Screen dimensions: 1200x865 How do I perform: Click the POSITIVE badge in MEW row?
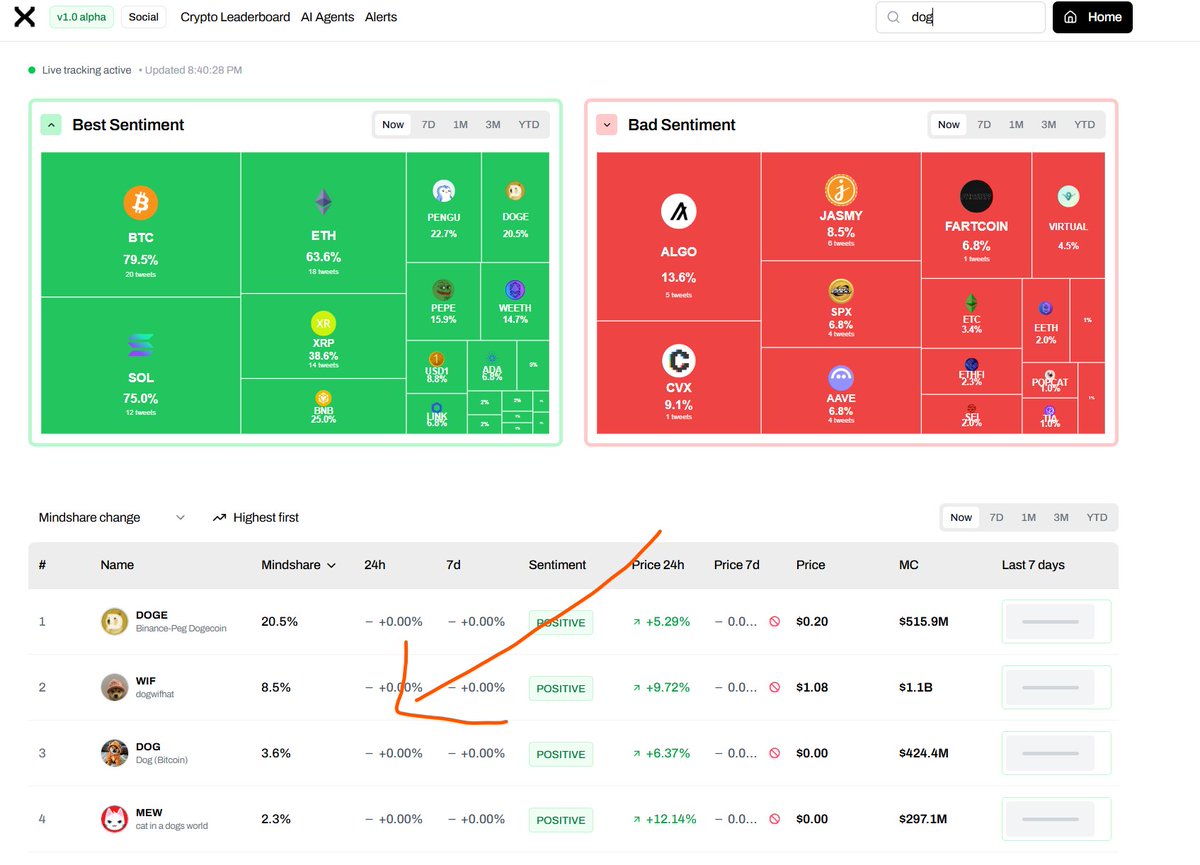coord(560,820)
